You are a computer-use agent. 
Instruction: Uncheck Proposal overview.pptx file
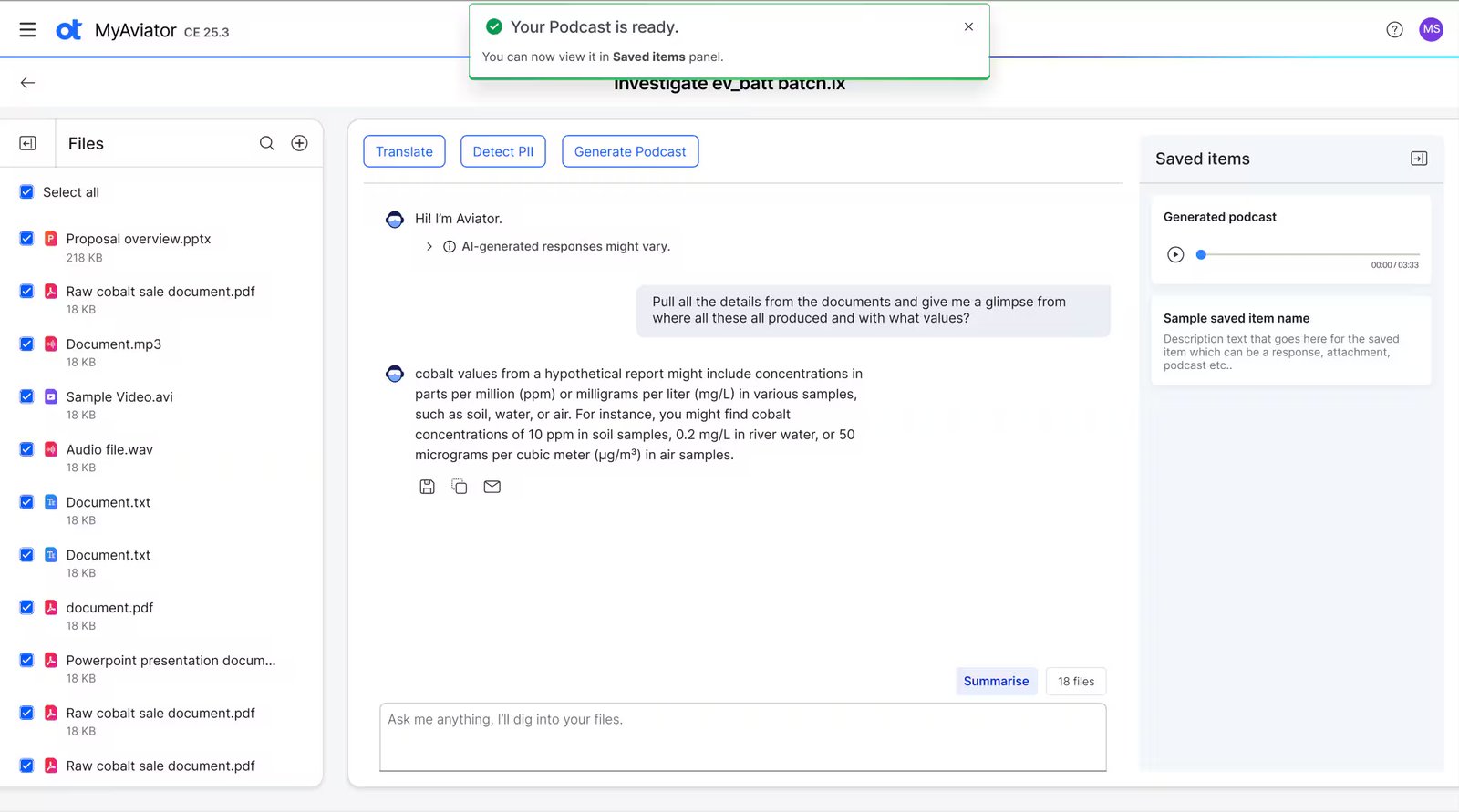click(26, 239)
